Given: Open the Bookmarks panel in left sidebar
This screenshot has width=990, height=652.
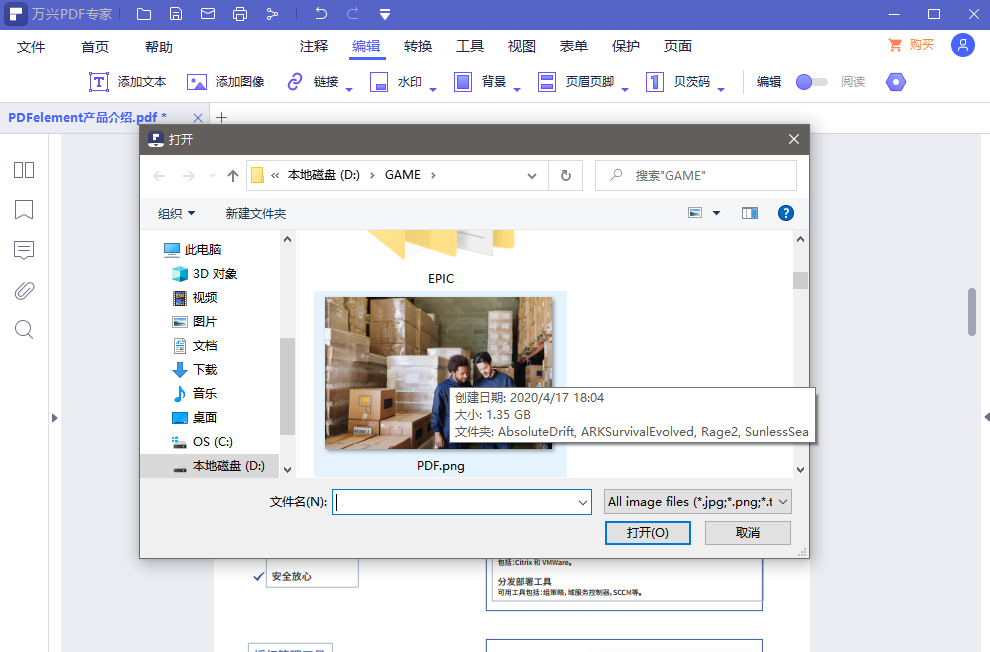Looking at the screenshot, I should pyautogui.click(x=23, y=210).
